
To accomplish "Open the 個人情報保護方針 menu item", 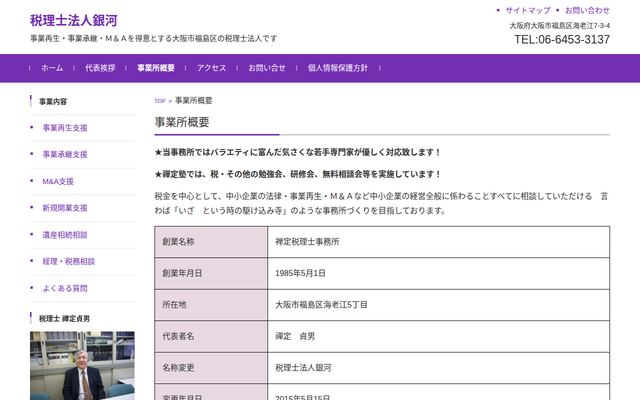I will 338,68.
